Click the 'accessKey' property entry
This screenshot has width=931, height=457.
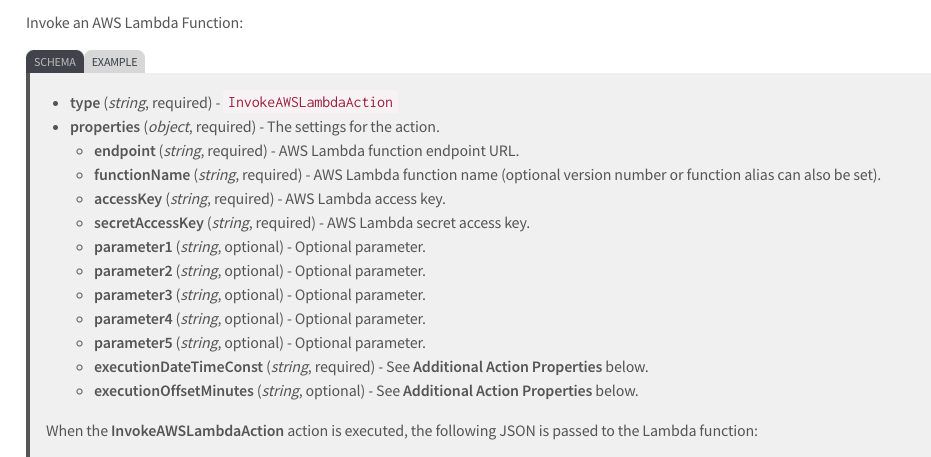[127, 199]
